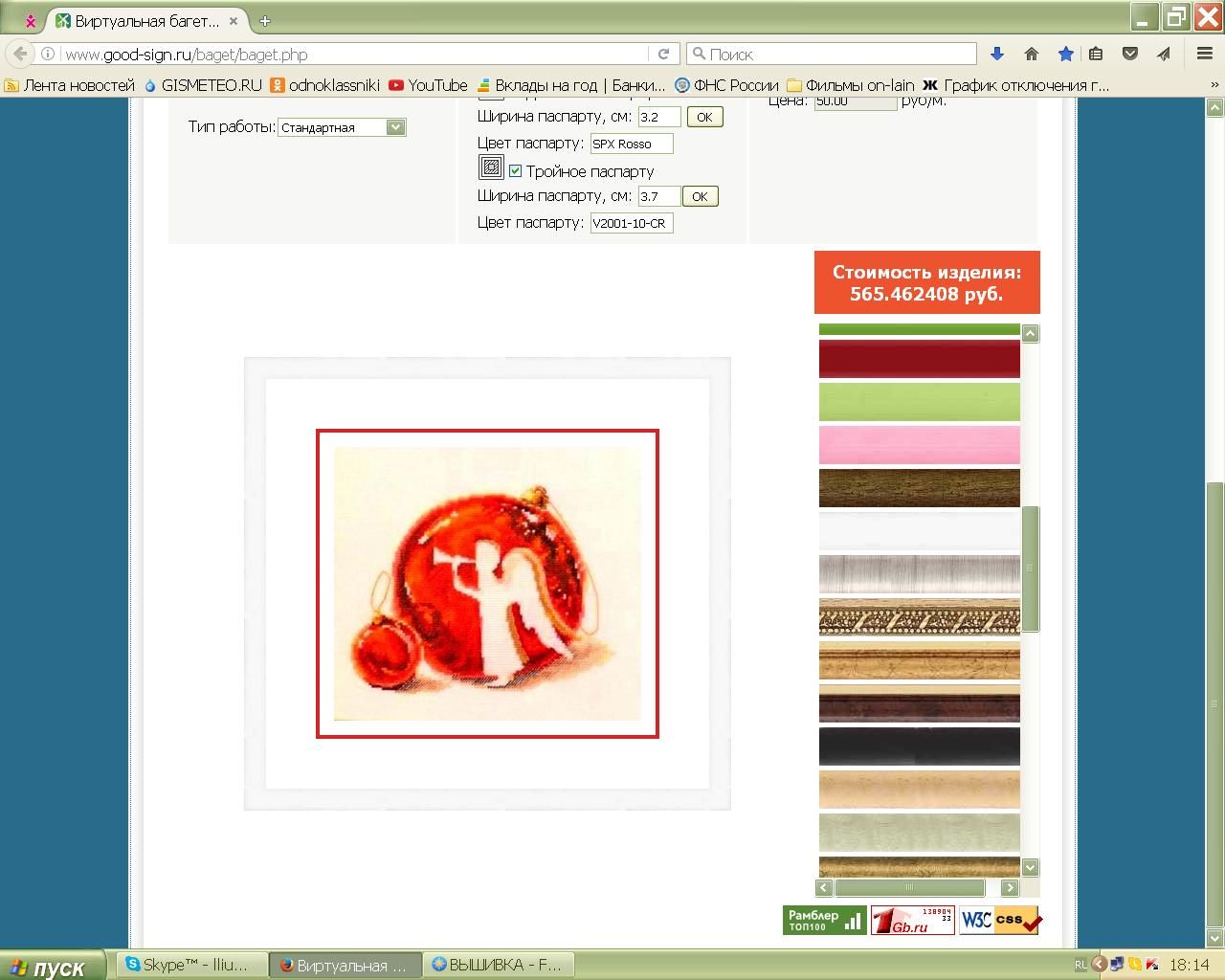Expand hidden system tray icons
The image size is (1225, 980).
tap(1100, 965)
